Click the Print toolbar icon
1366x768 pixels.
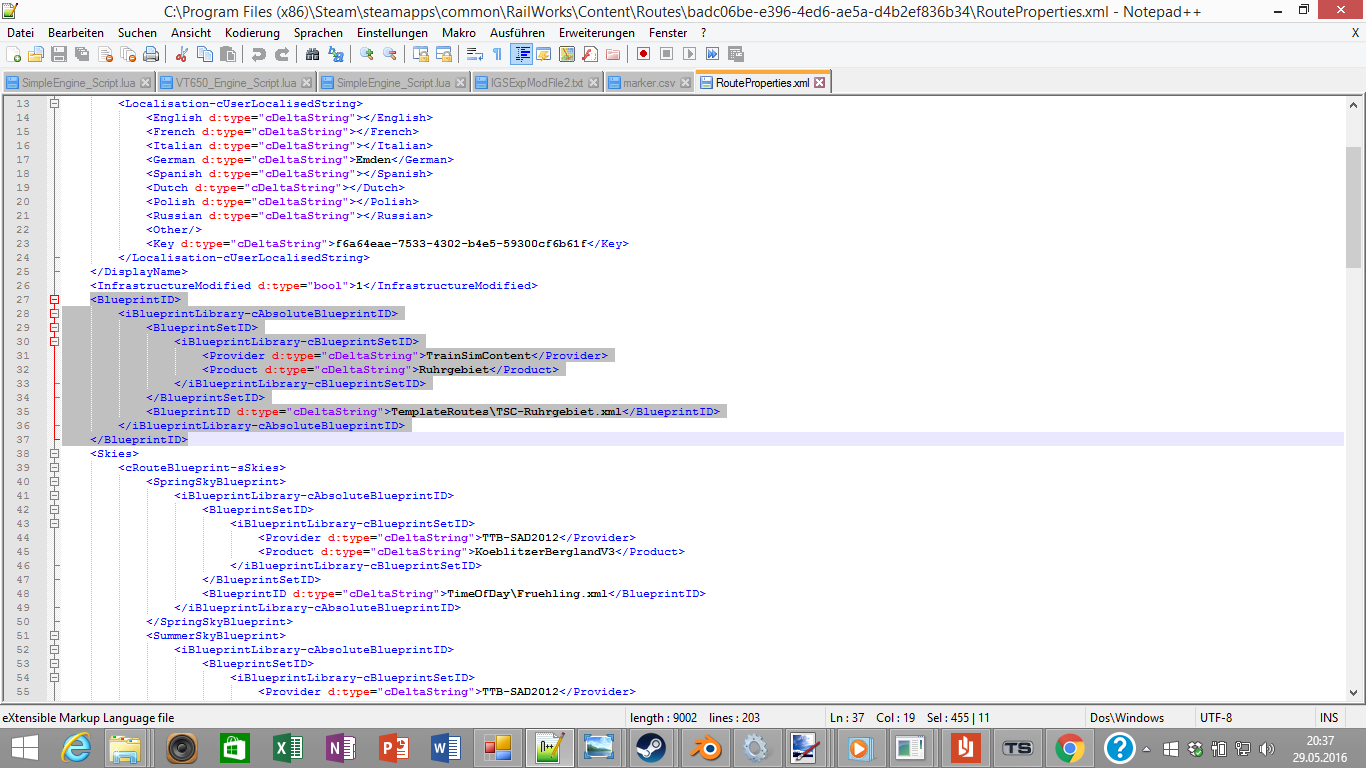pos(151,54)
